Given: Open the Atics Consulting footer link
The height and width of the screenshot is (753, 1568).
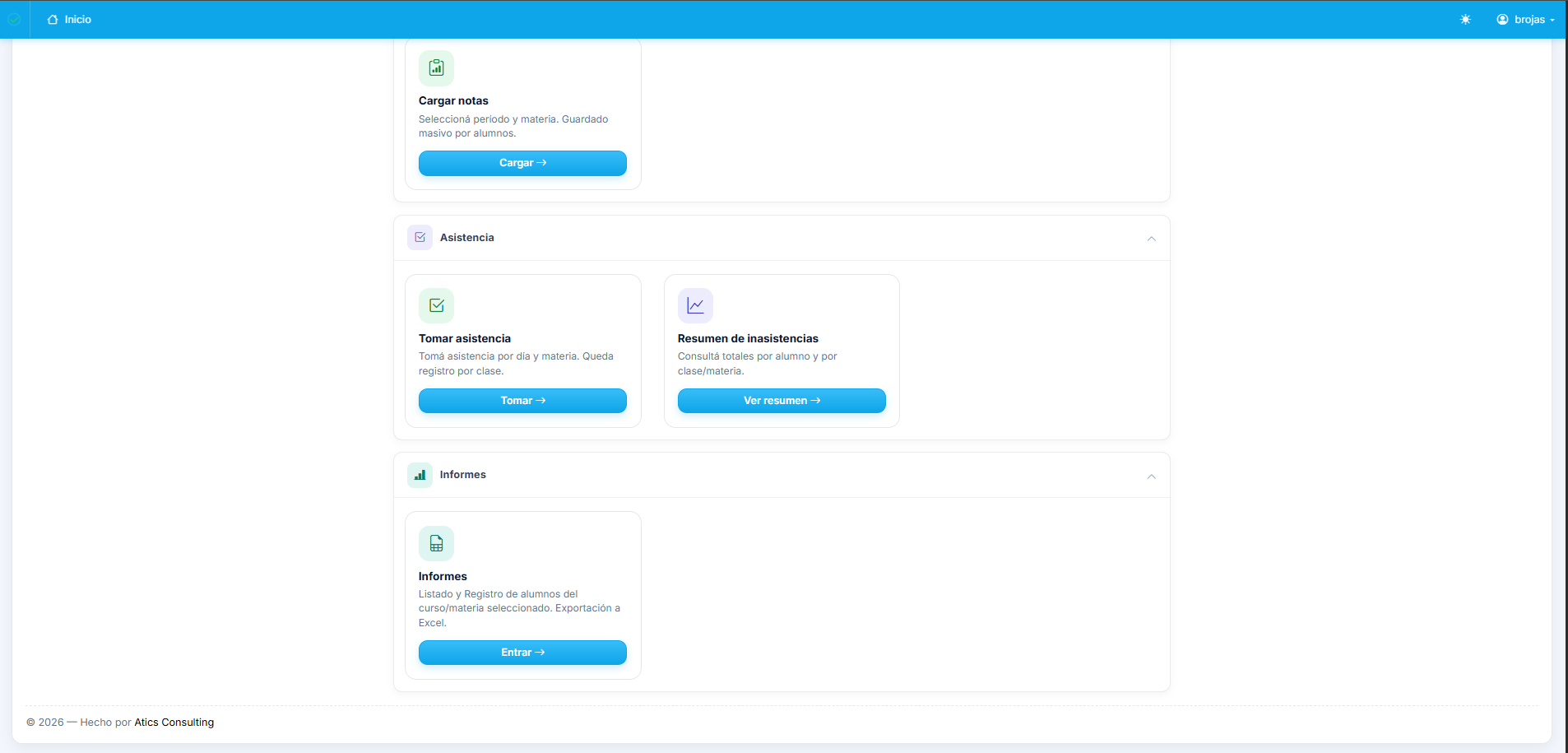Looking at the screenshot, I should pyautogui.click(x=174, y=723).
